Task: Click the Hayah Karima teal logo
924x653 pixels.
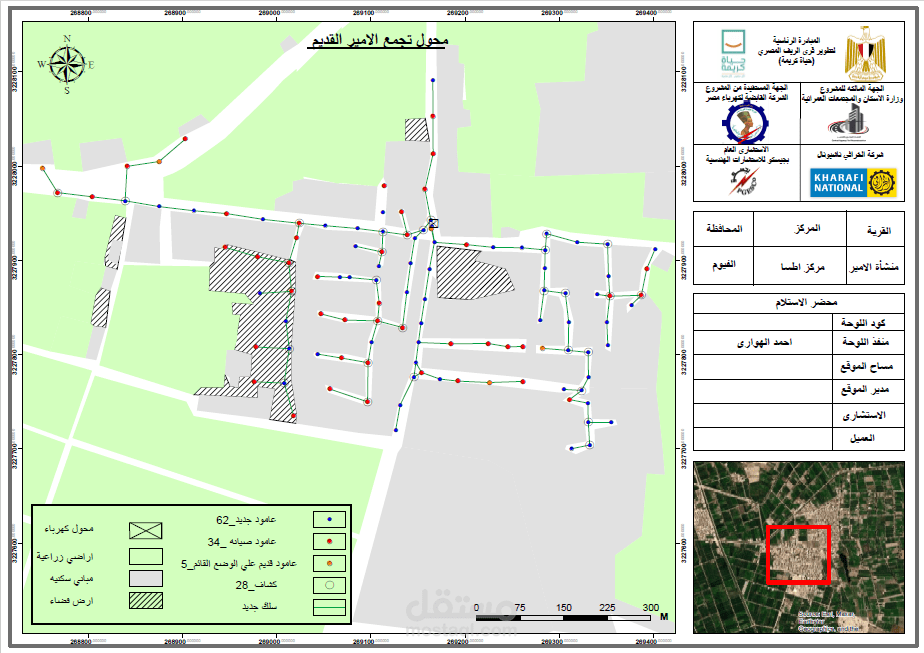Action: [733, 53]
